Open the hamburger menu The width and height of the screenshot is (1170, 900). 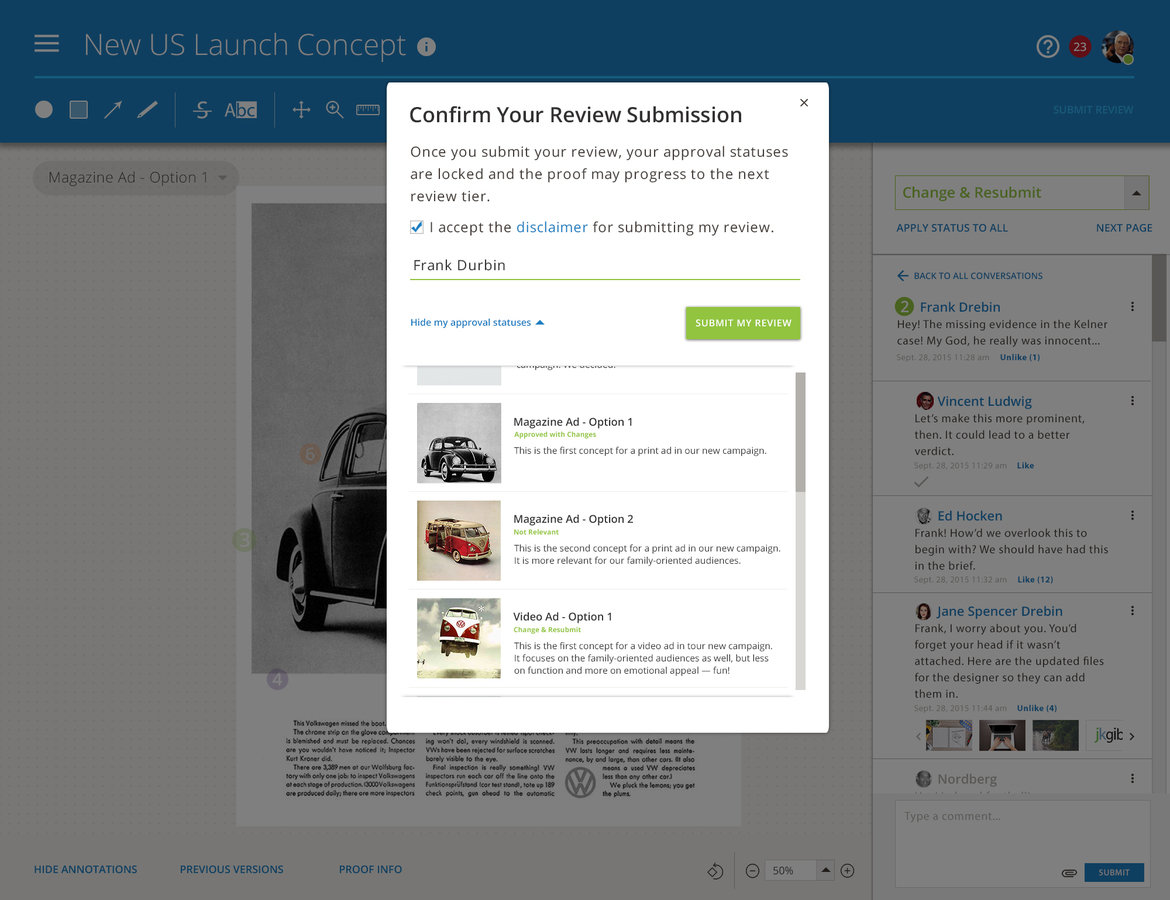click(x=46, y=43)
